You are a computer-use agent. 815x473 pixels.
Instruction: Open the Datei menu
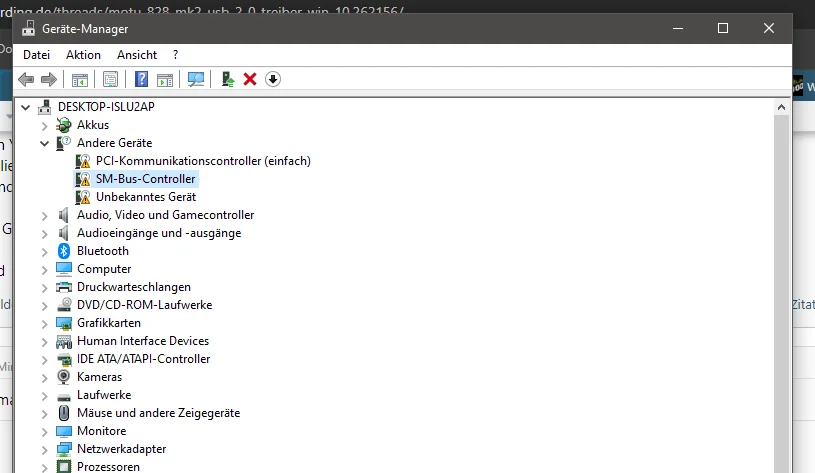(36, 55)
